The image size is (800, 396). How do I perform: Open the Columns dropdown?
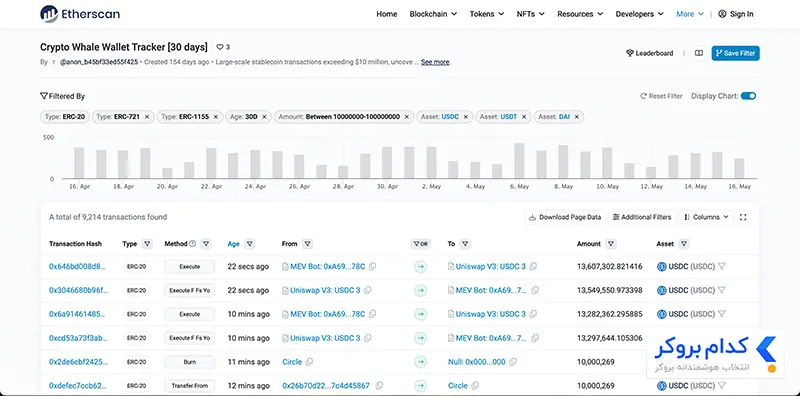[x=706, y=217]
